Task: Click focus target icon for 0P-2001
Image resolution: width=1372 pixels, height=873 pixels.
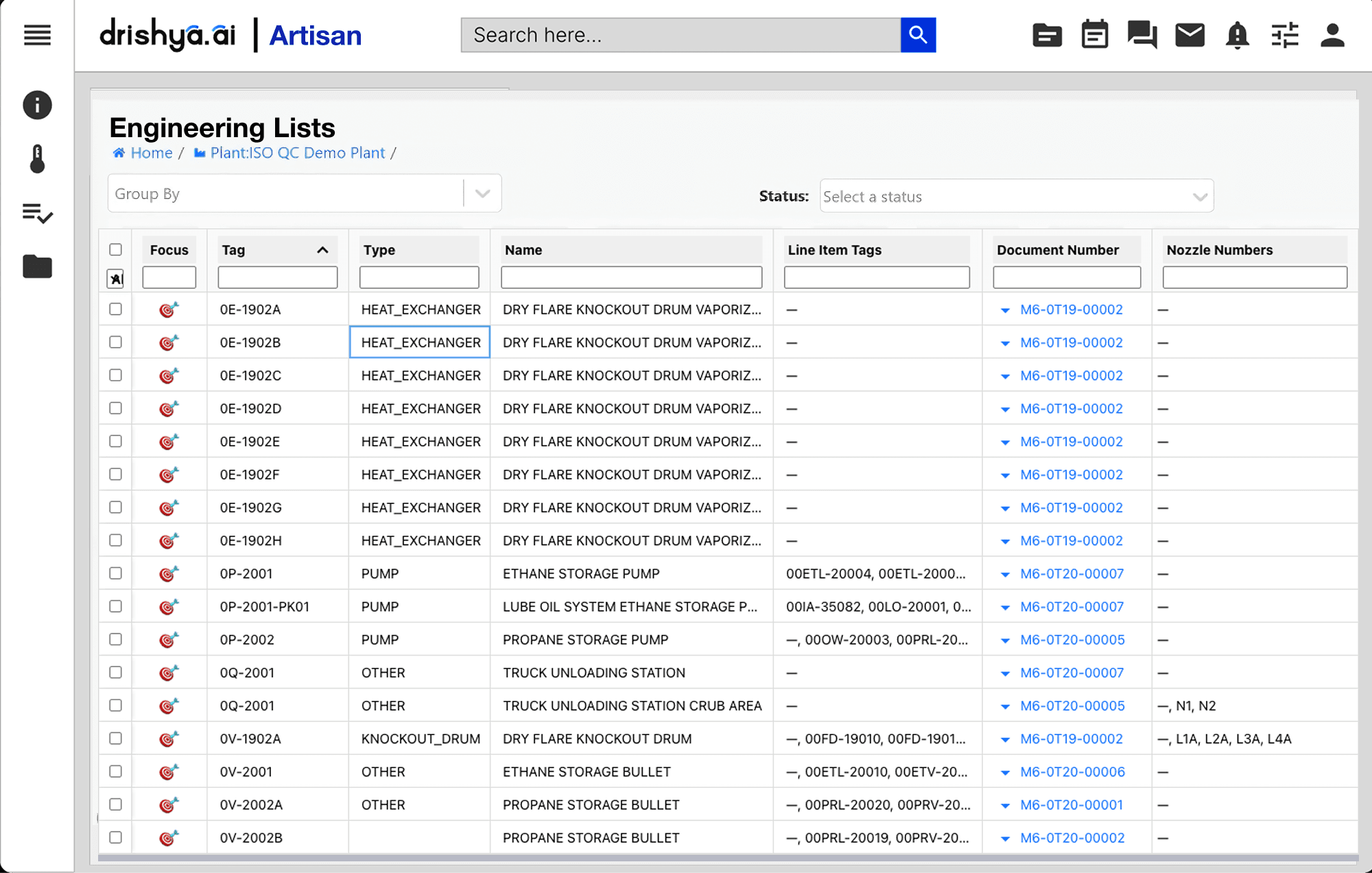Action: click(x=169, y=573)
